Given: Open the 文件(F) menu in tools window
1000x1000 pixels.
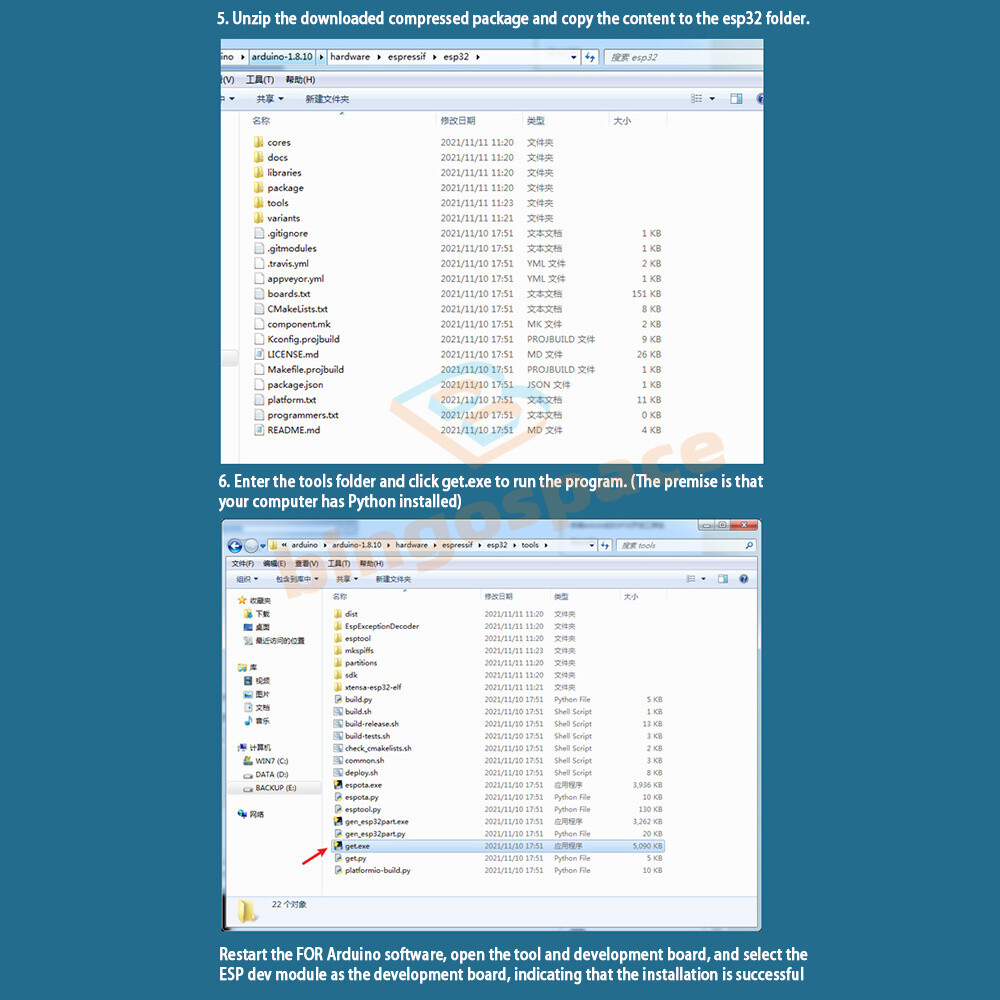Looking at the screenshot, I should tap(242, 564).
